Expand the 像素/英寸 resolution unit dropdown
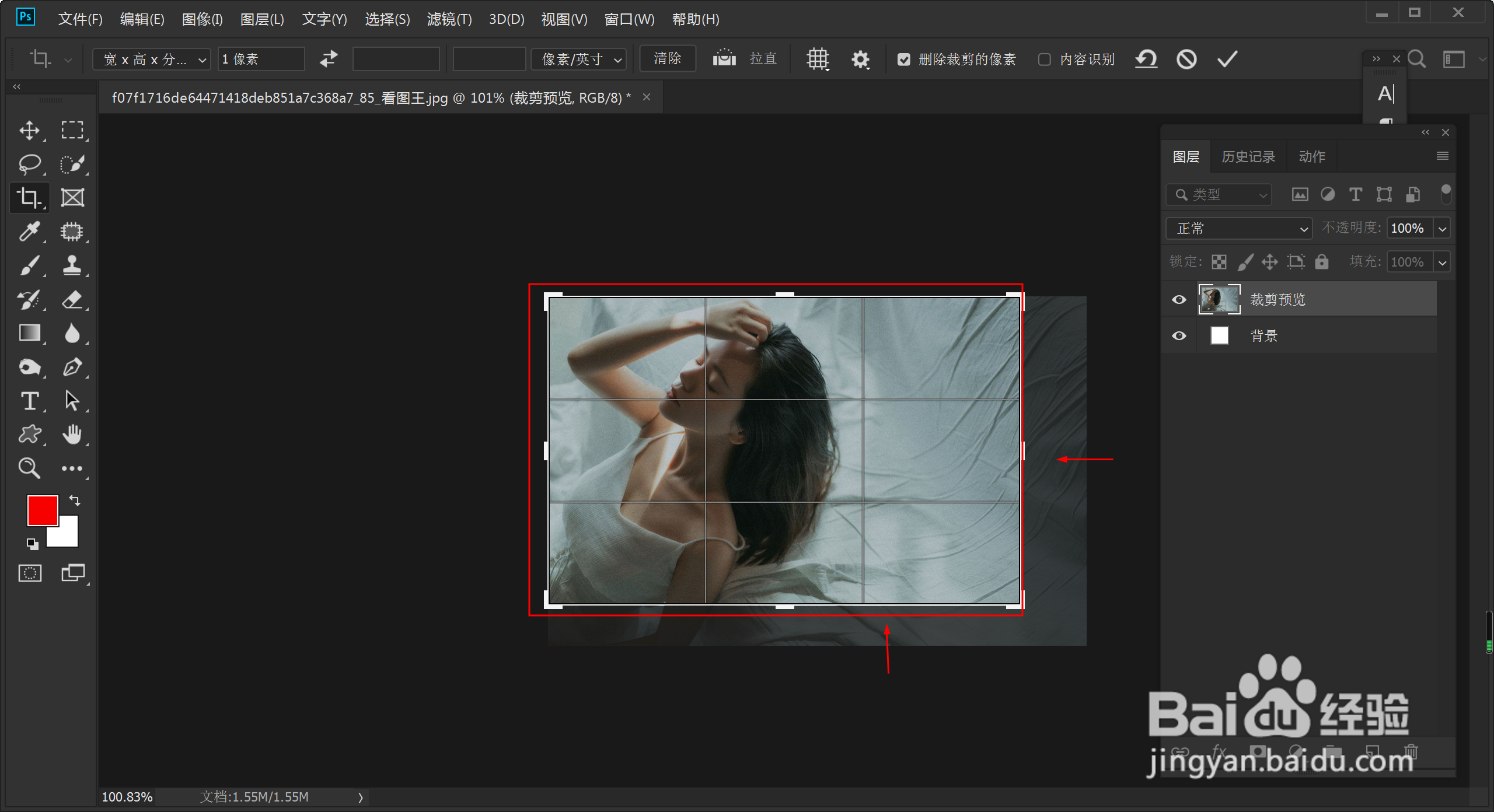The height and width of the screenshot is (812, 1494). (579, 60)
